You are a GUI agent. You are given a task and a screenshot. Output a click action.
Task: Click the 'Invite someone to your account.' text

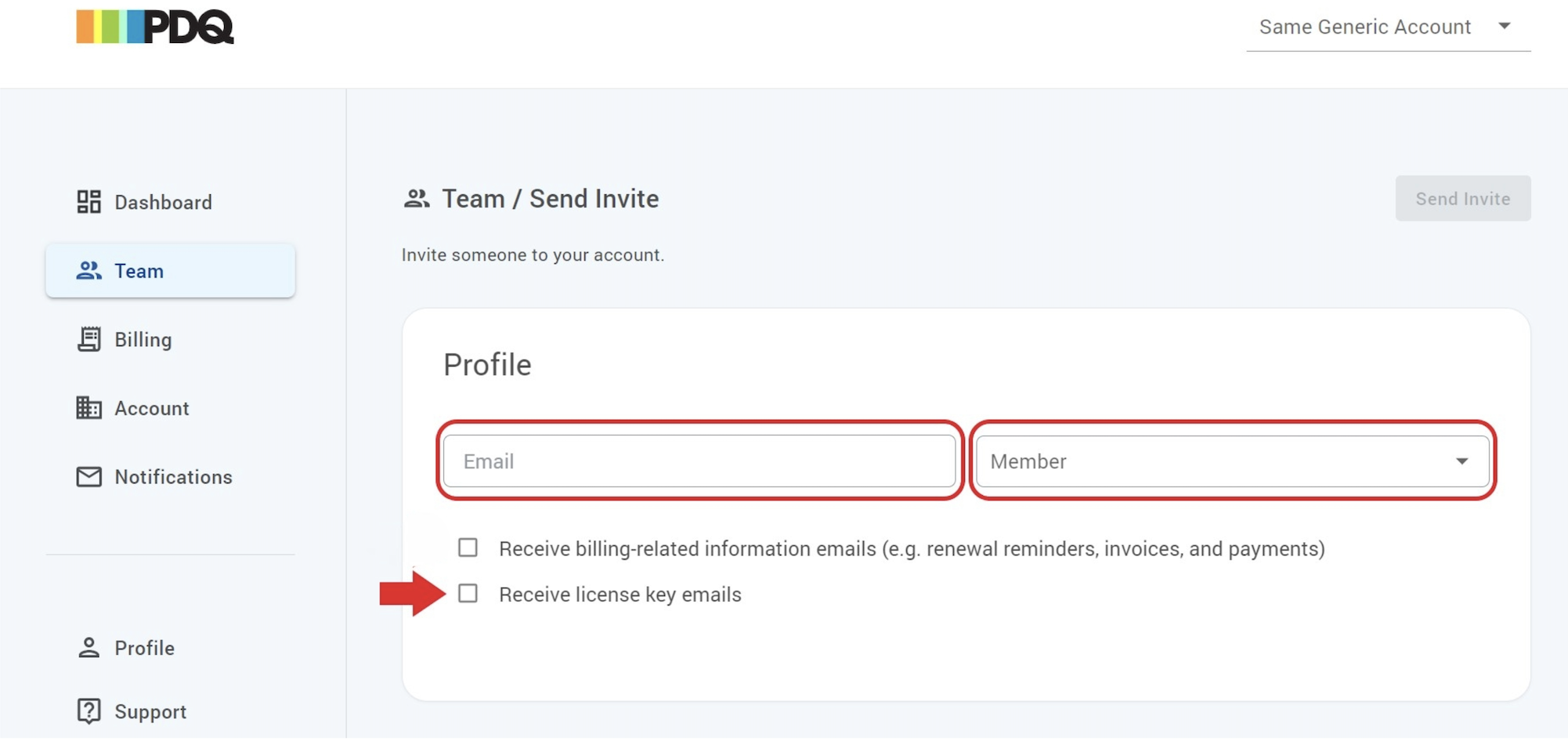pos(533,255)
